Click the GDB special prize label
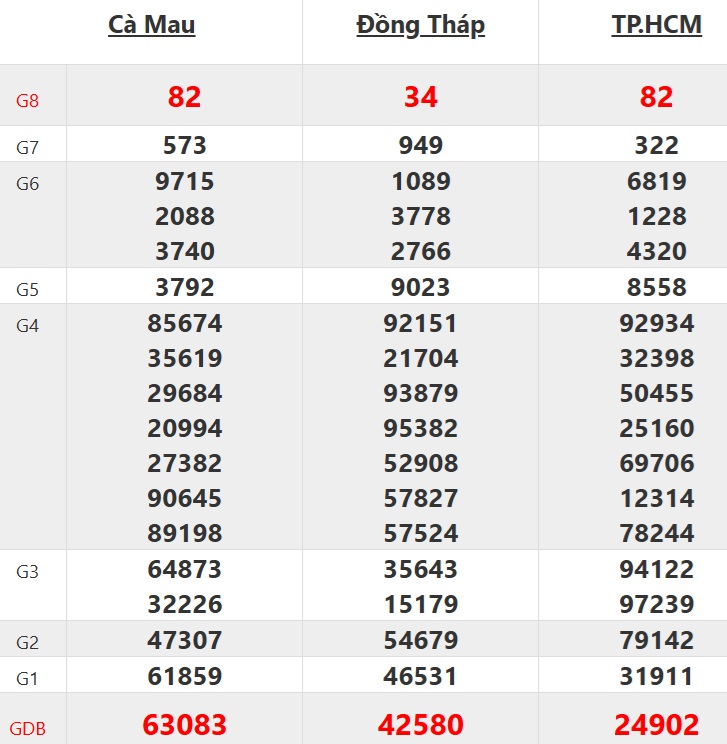727x744 pixels. tap(28, 729)
